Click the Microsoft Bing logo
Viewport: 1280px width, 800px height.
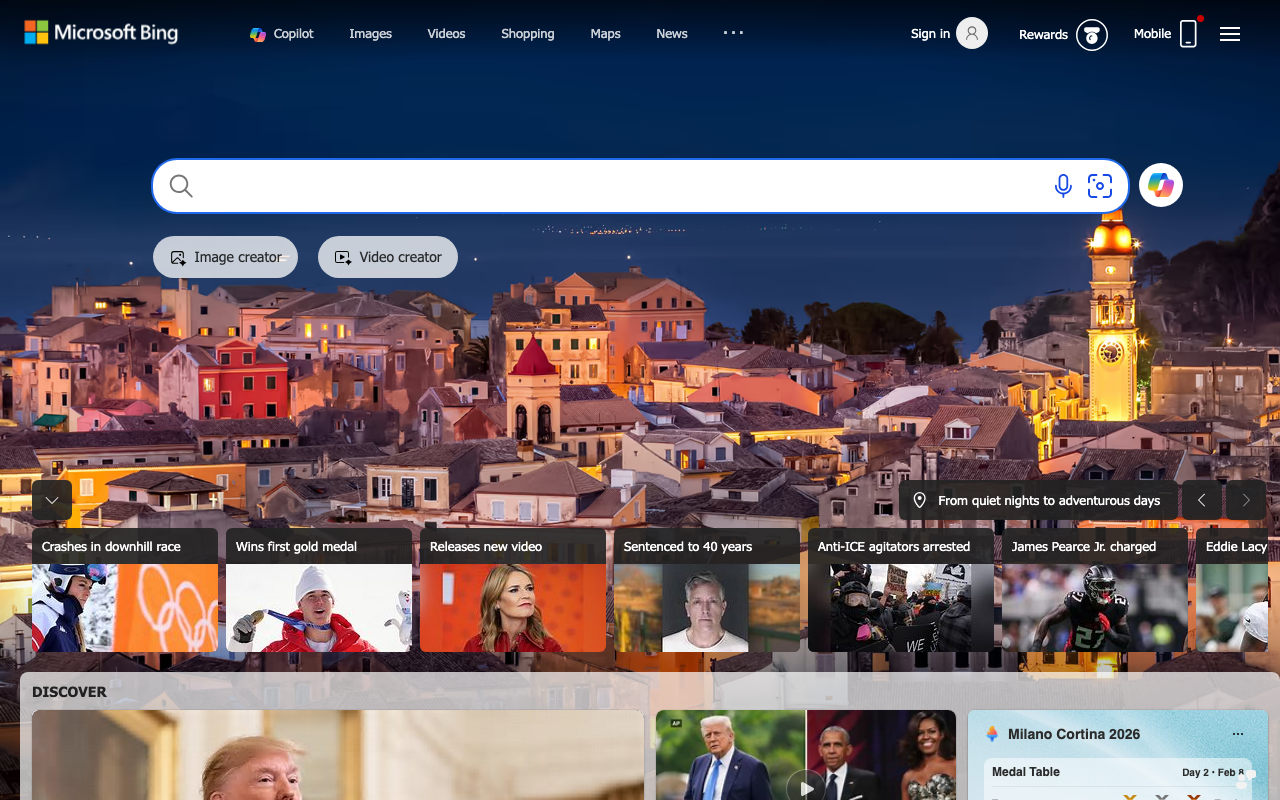tap(100, 32)
